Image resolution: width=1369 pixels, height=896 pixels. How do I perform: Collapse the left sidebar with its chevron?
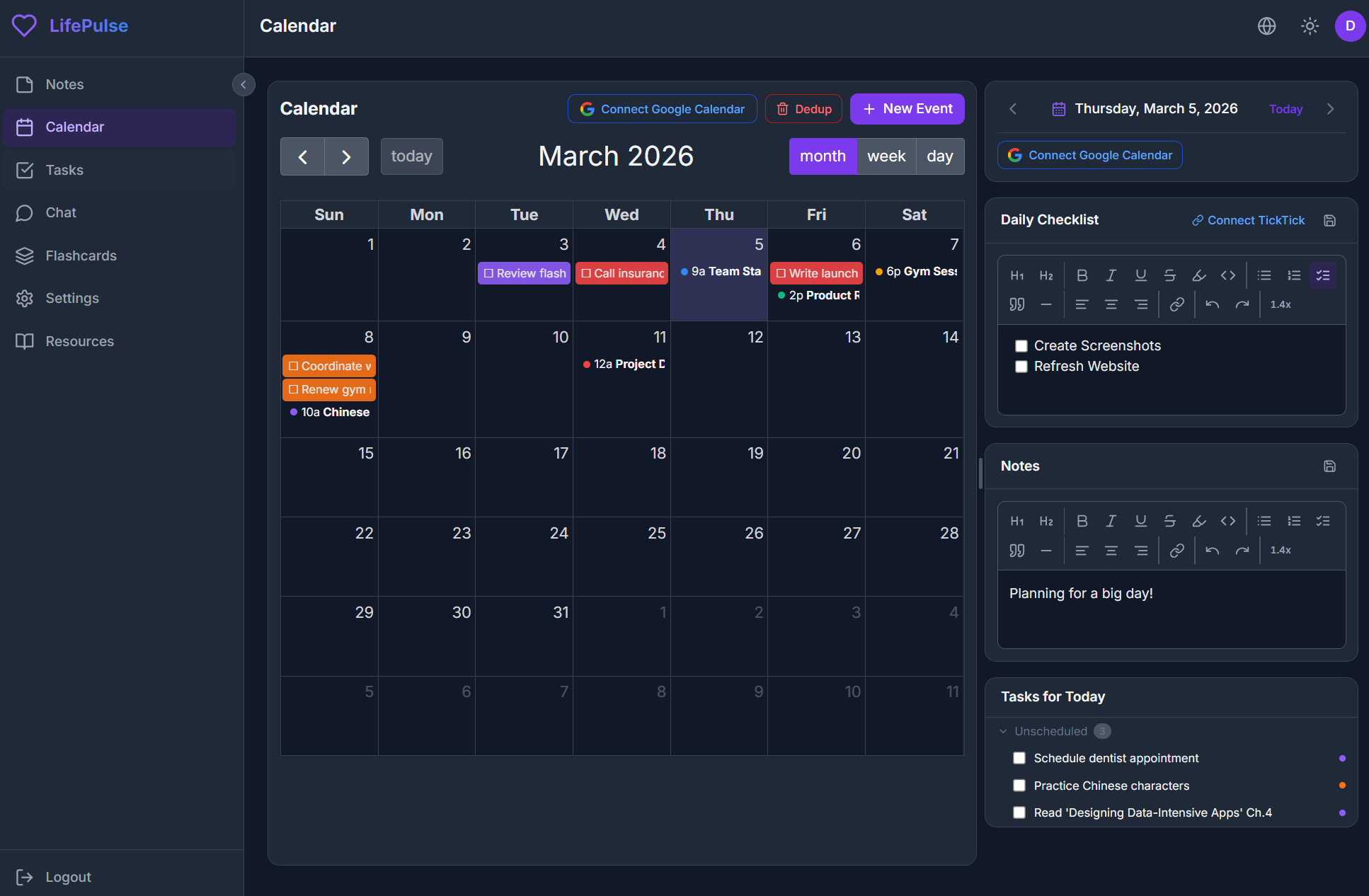pos(243,84)
